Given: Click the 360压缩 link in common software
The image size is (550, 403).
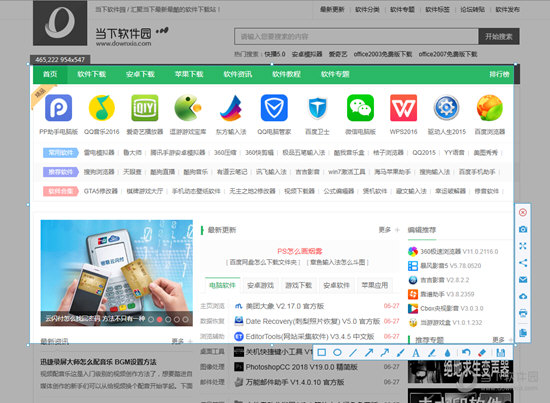Looking at the screenshot, I should tap(225, 153).
